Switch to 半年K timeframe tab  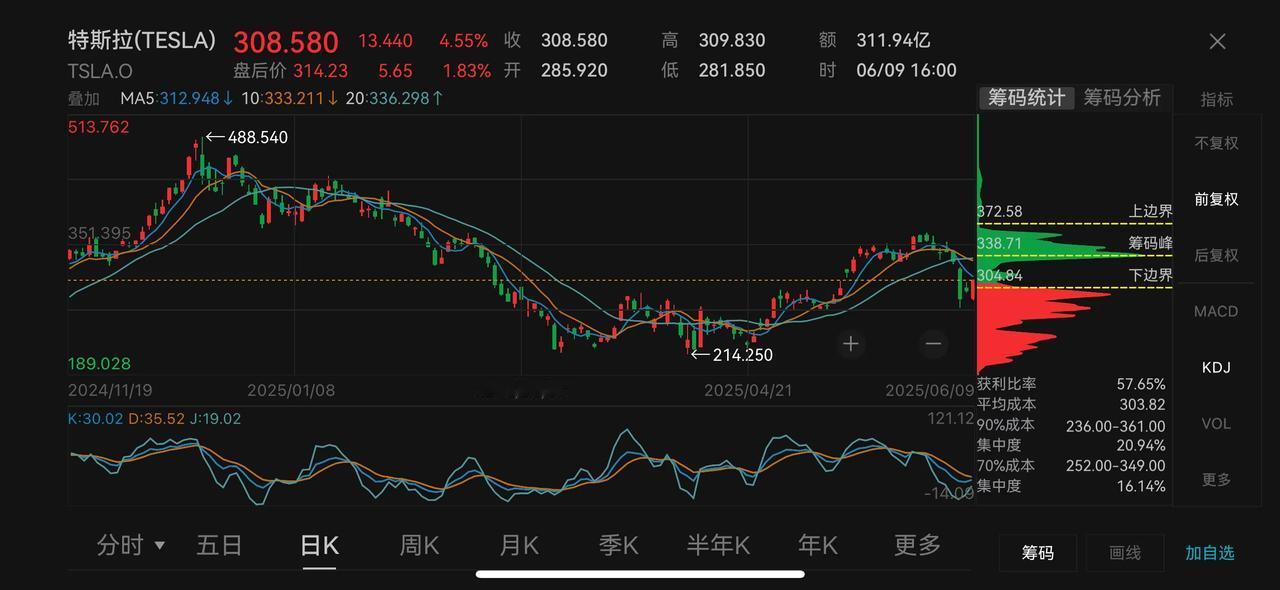point(718,545)
